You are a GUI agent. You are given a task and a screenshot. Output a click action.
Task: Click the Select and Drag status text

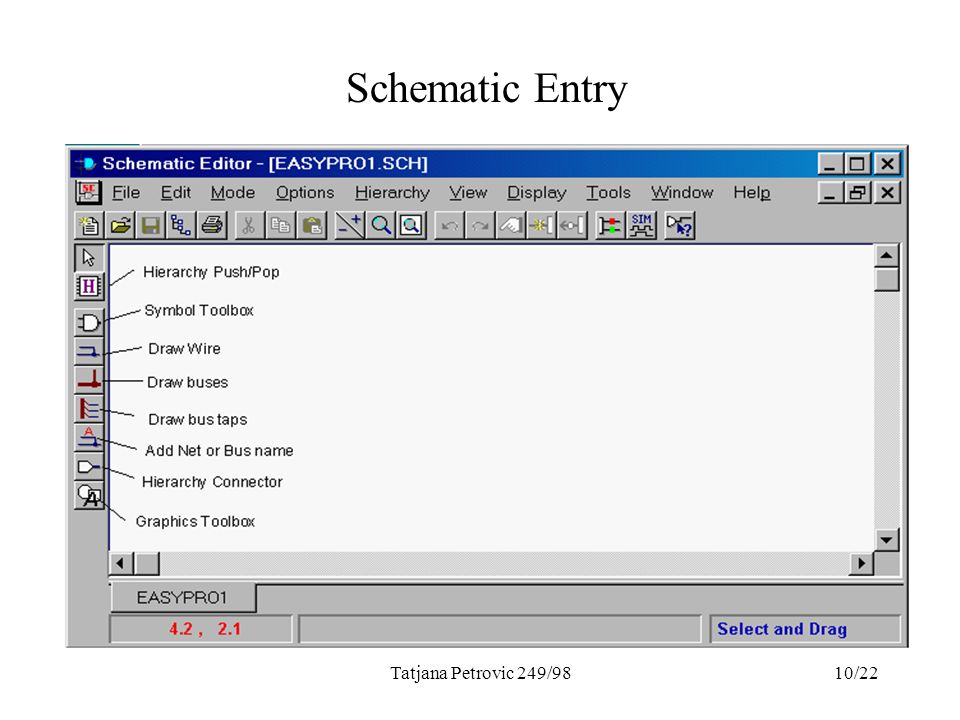coord(782,629)
